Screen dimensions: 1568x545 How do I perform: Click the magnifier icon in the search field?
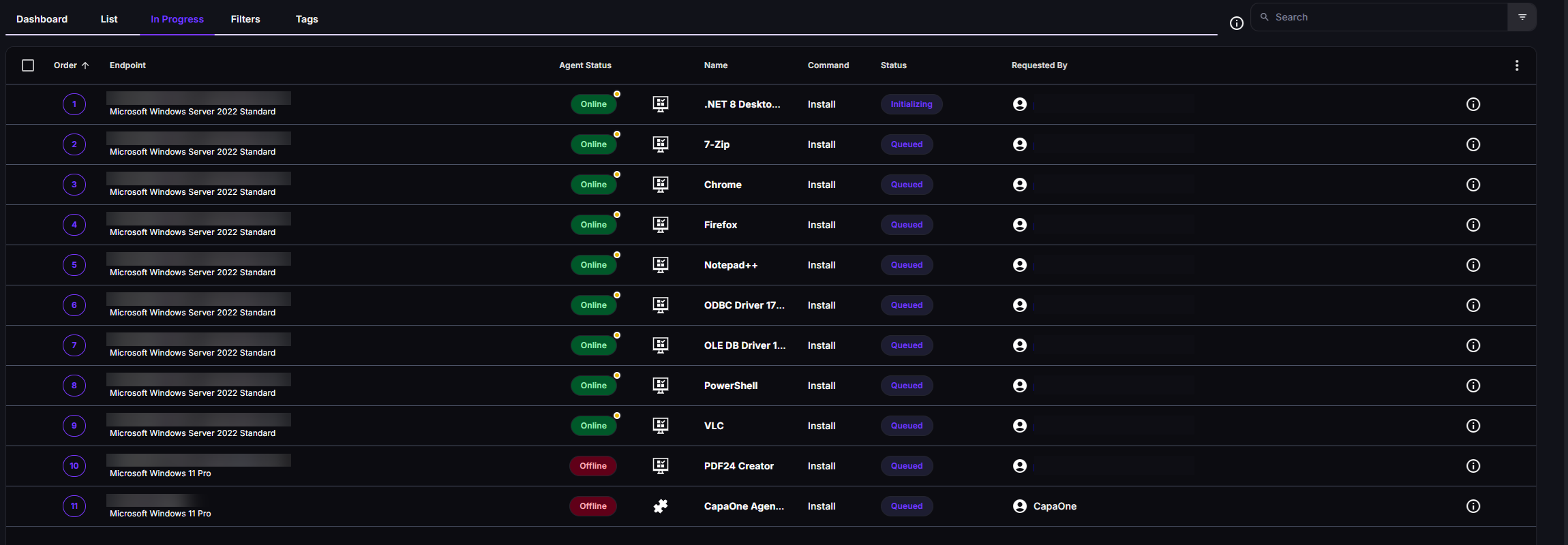(x=1265, y=17)
